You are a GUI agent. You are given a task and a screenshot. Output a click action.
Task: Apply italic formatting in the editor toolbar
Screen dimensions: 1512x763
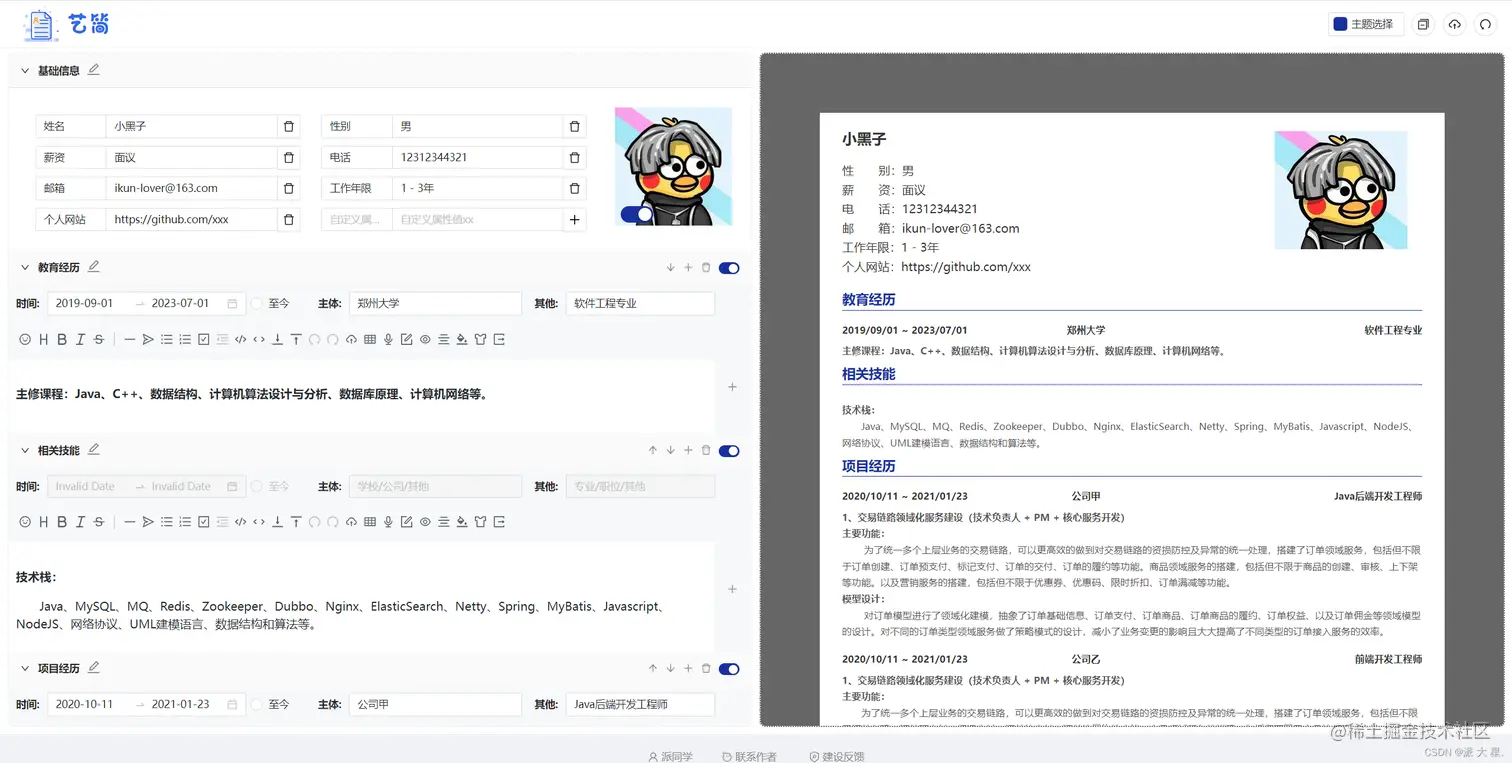80,339
